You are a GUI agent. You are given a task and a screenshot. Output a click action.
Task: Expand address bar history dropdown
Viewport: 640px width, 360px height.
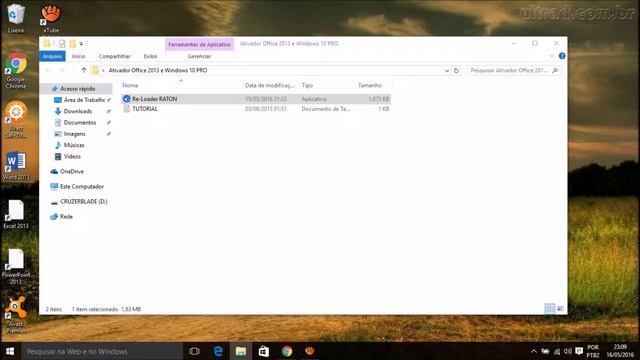click(447, 70)
